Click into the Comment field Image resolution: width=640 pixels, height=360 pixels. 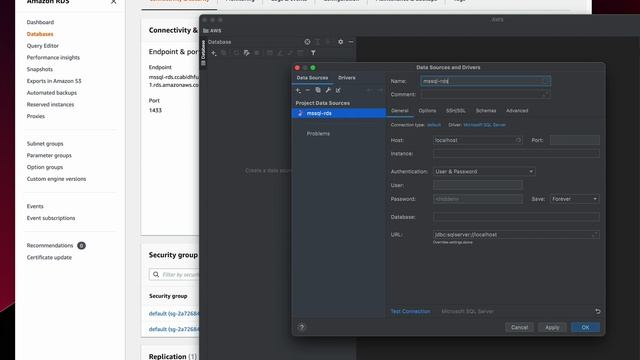pyautogui.click(x=485, y=94)
